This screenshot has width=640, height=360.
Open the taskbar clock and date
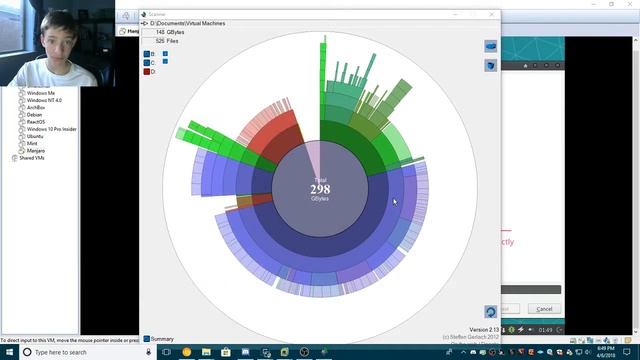click(x=606, y=352)
